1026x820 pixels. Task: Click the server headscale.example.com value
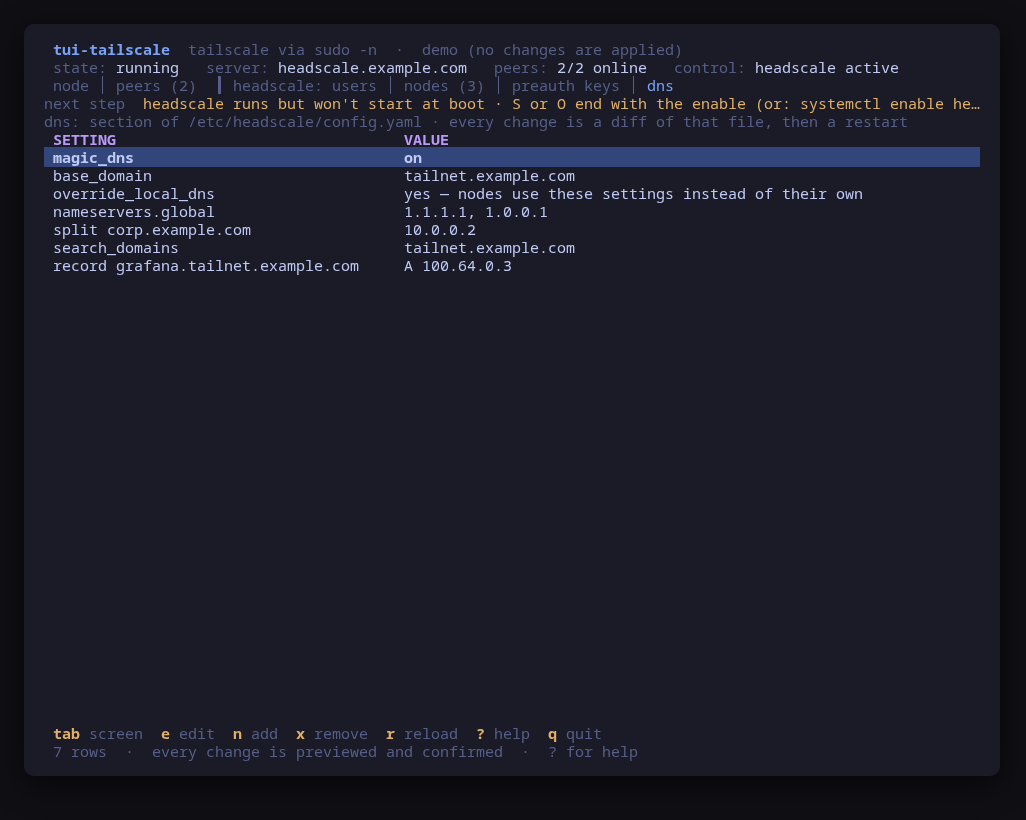[x=372, y=68]
